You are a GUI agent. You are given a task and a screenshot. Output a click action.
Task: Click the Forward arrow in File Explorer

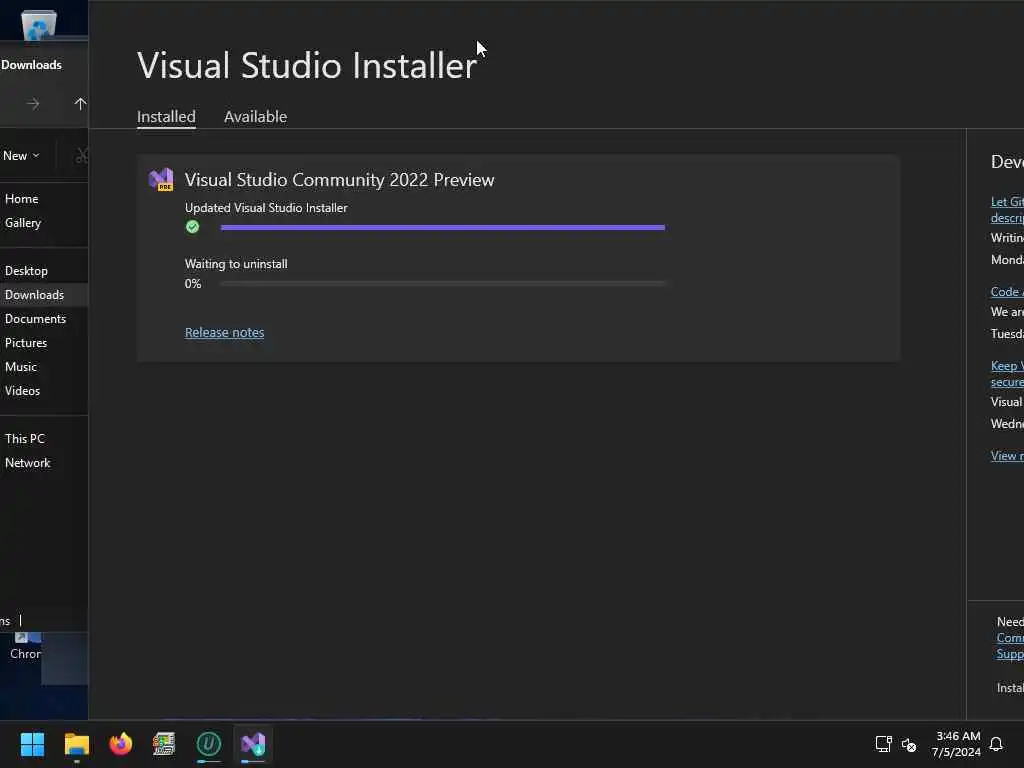33,104
